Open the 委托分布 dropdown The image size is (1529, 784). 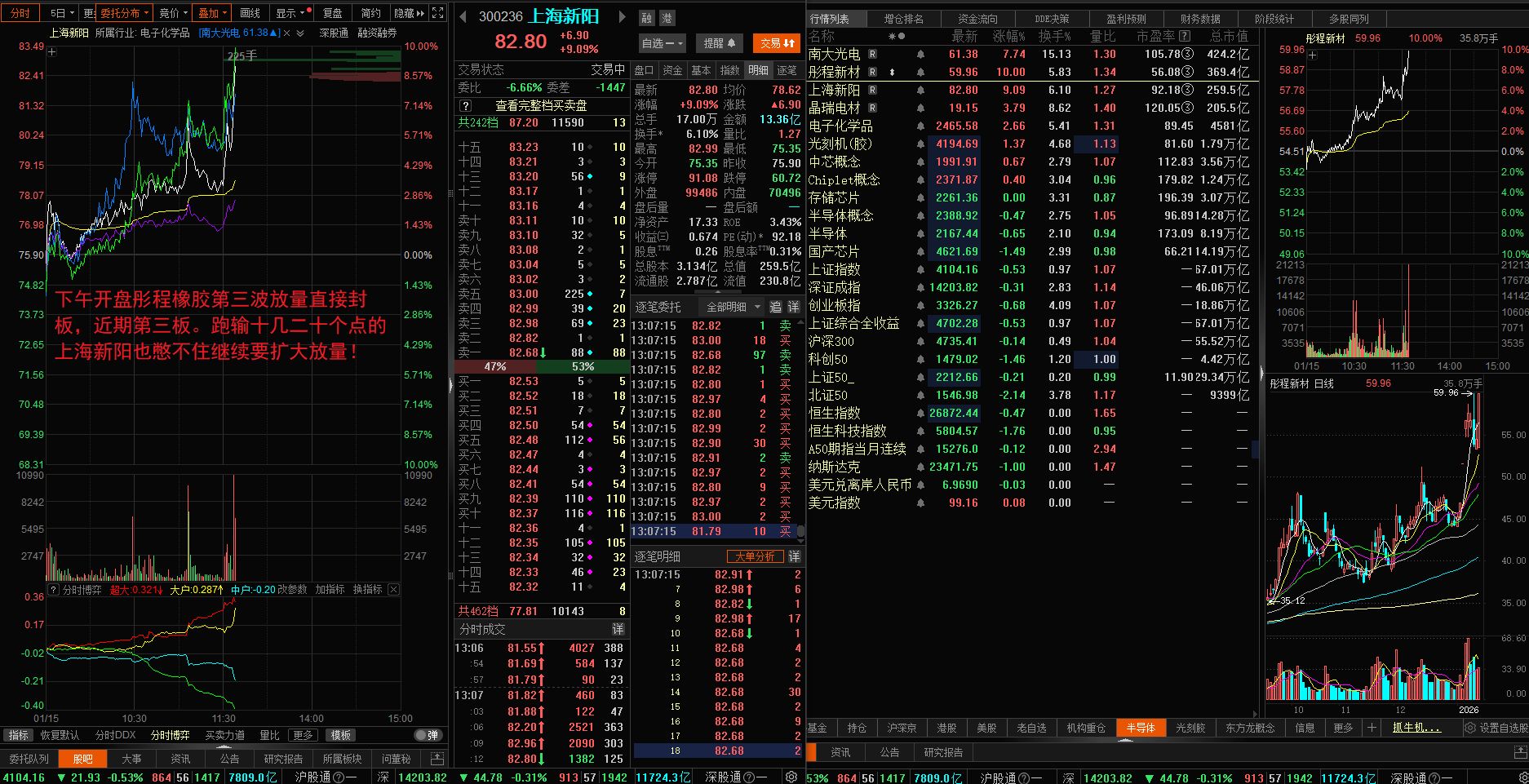[x=125, y=13]
